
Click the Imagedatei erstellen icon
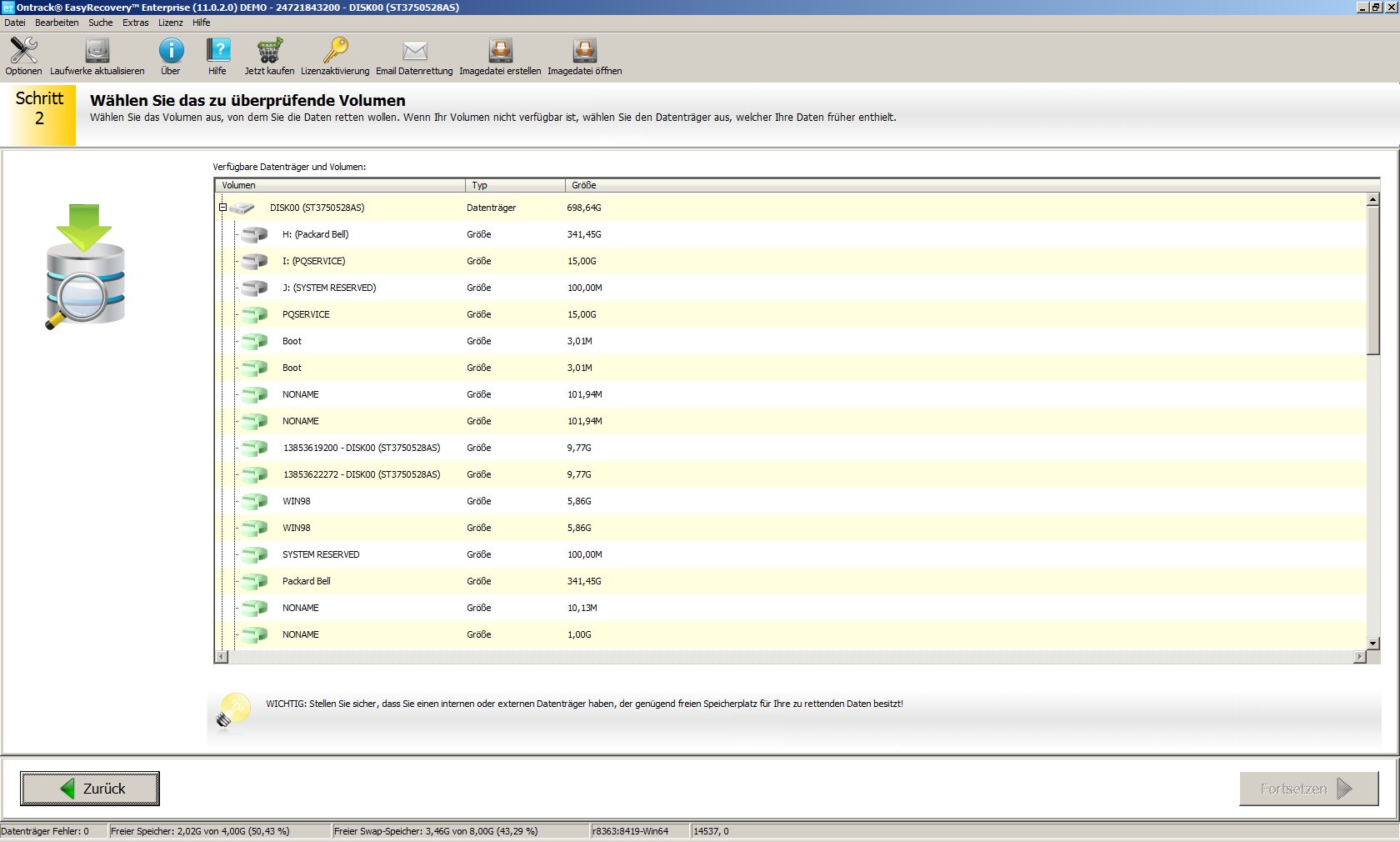pos(500,51)
